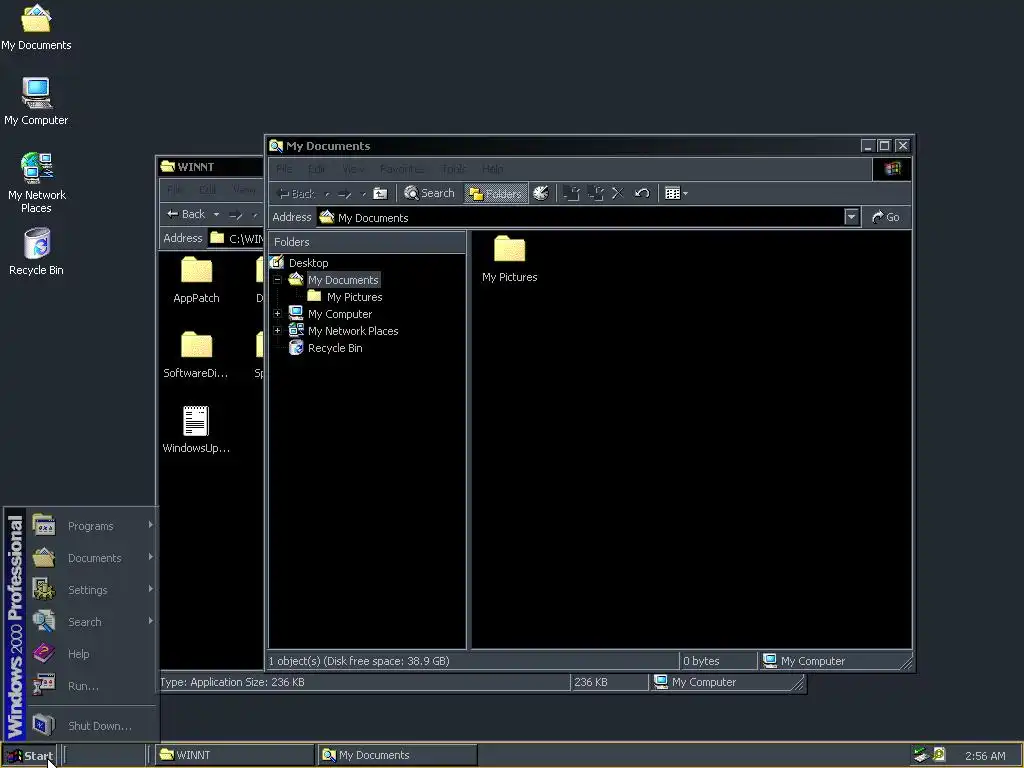Toggle the Folders pane button
The image size is (1024, 768).
click(x=496, y=193)
